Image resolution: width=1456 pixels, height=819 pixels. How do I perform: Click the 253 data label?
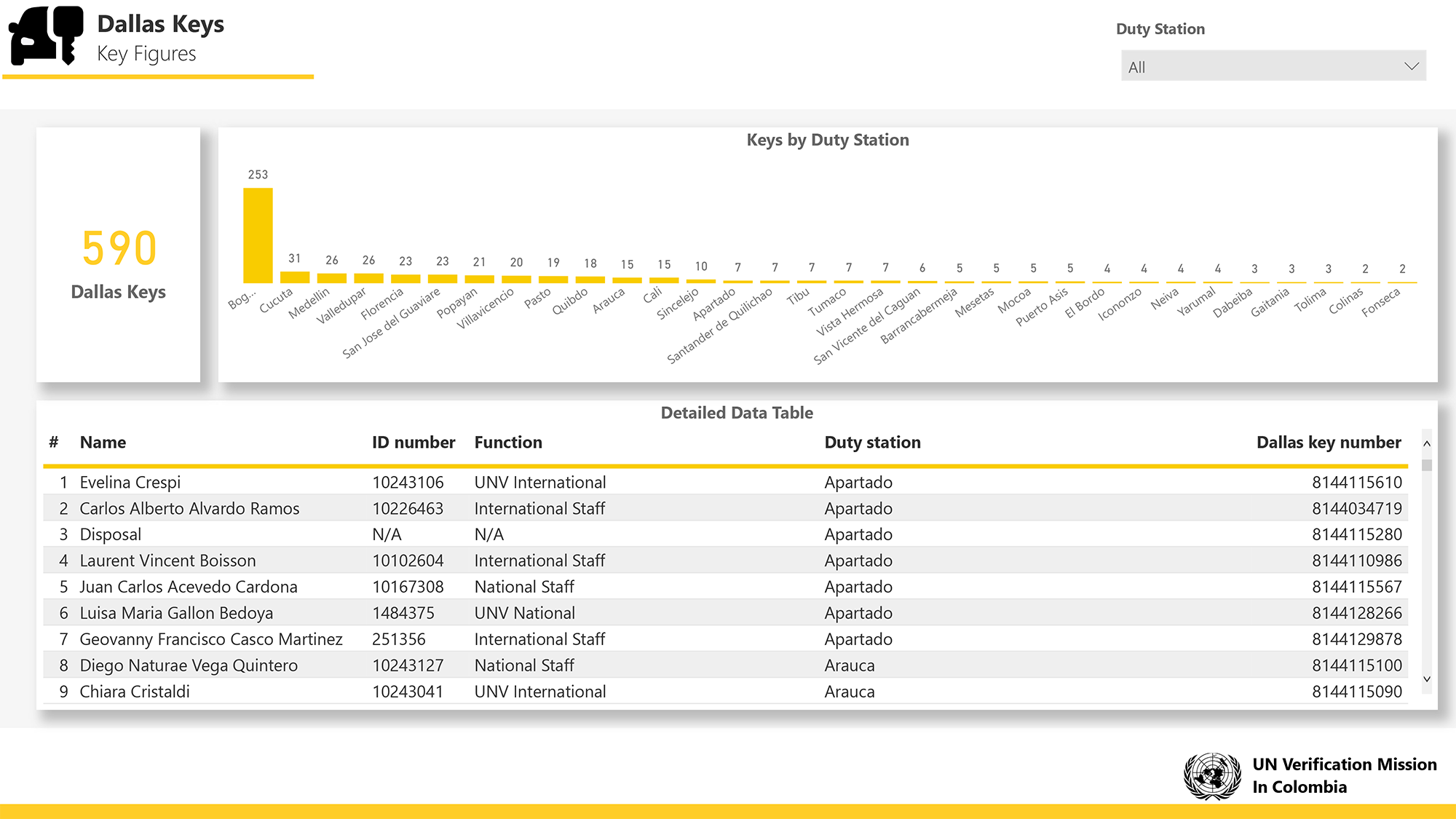tap(258, 175)
